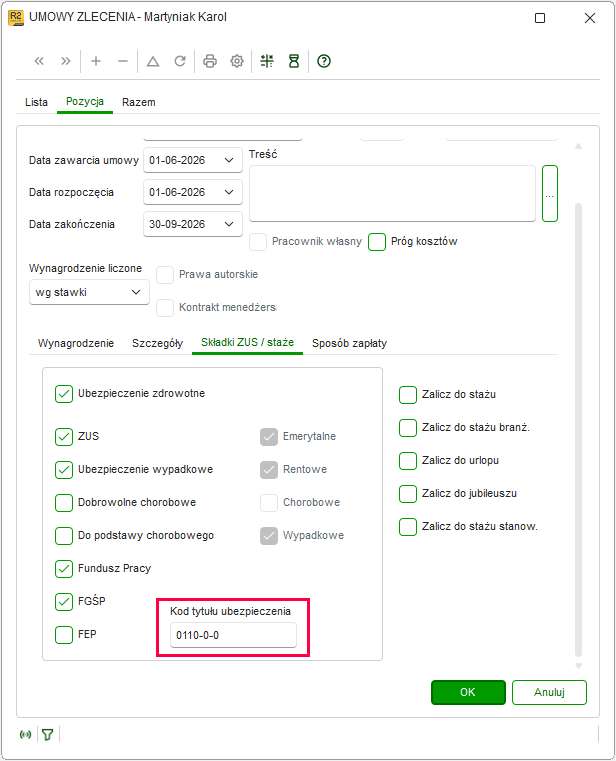Toggle the ZUS checkbox
Screen dimensions: 616x761
tap(64, 437)
